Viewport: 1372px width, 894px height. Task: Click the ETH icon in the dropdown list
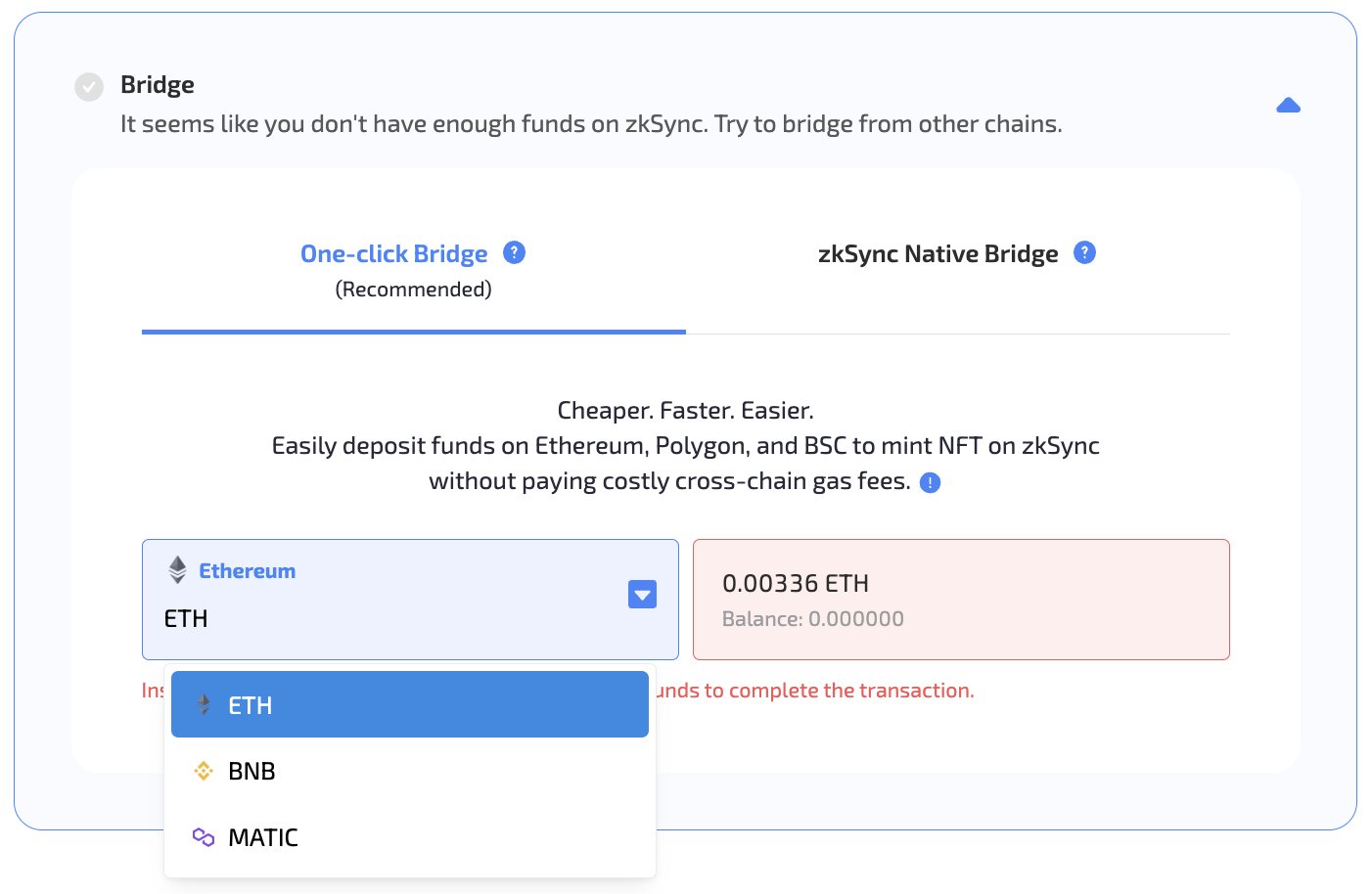tap(204, 704)
